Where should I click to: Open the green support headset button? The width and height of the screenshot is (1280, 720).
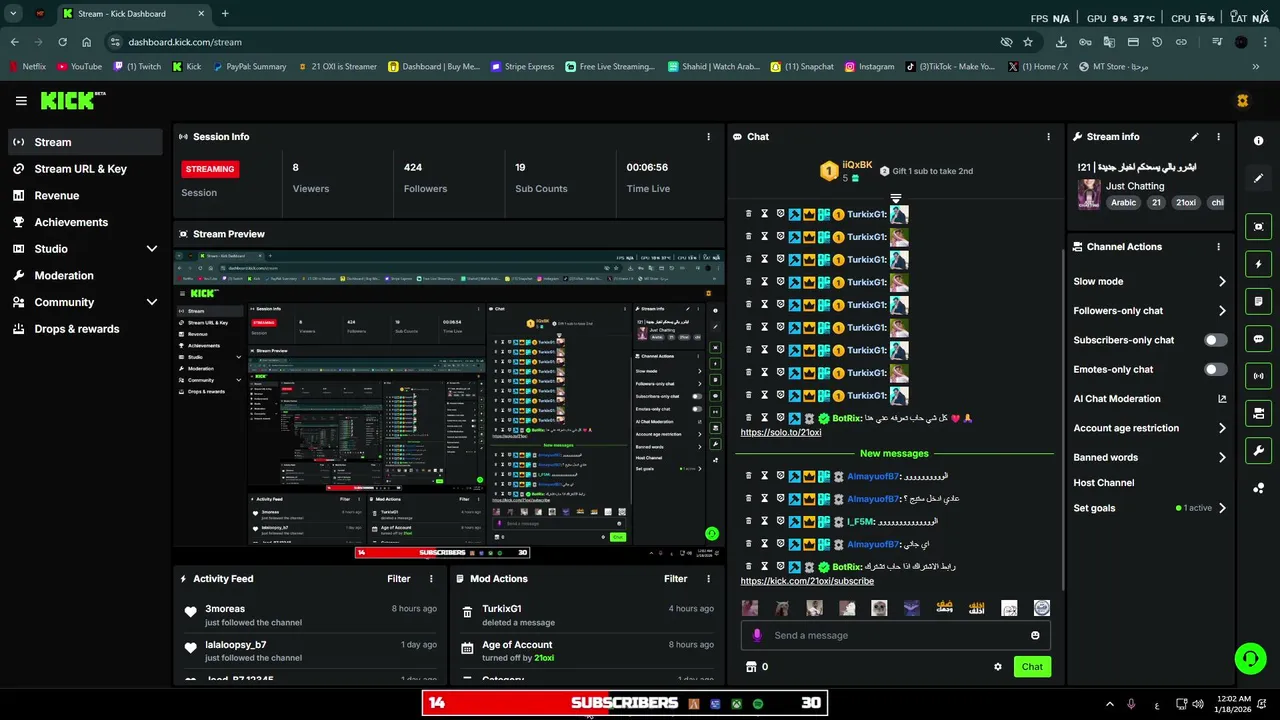pyautogui.click(x=1250, y=659)
